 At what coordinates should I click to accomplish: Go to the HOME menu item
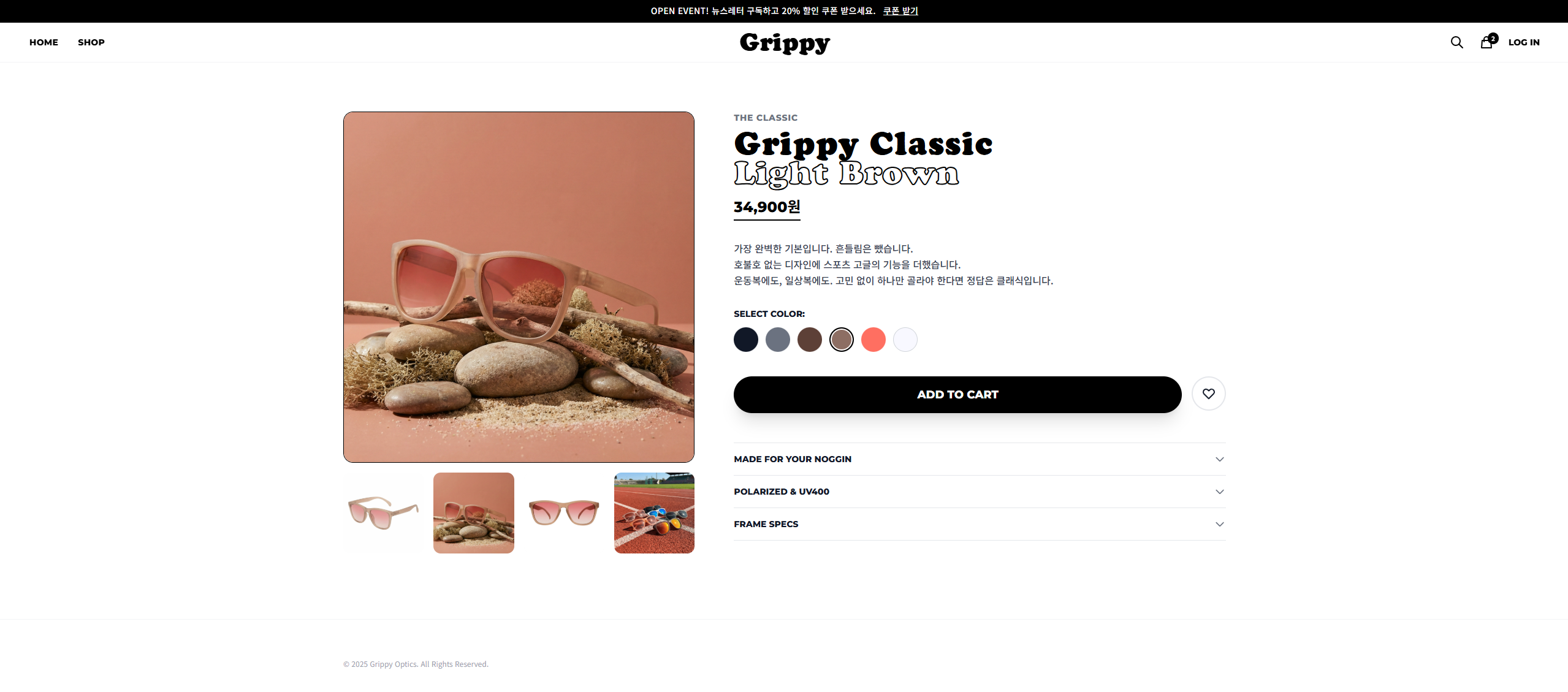(x=44, y=42)
